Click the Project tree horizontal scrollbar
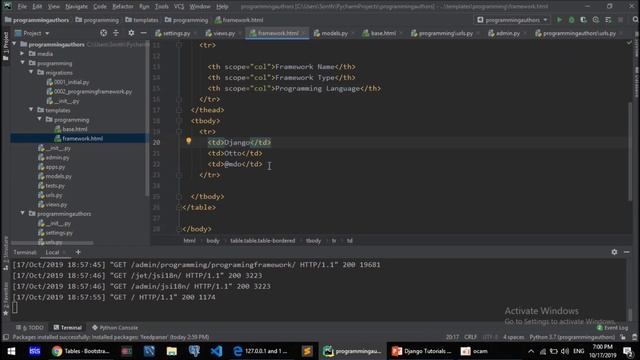The width and height of the screenshot is (640, 360). point(52,243)
